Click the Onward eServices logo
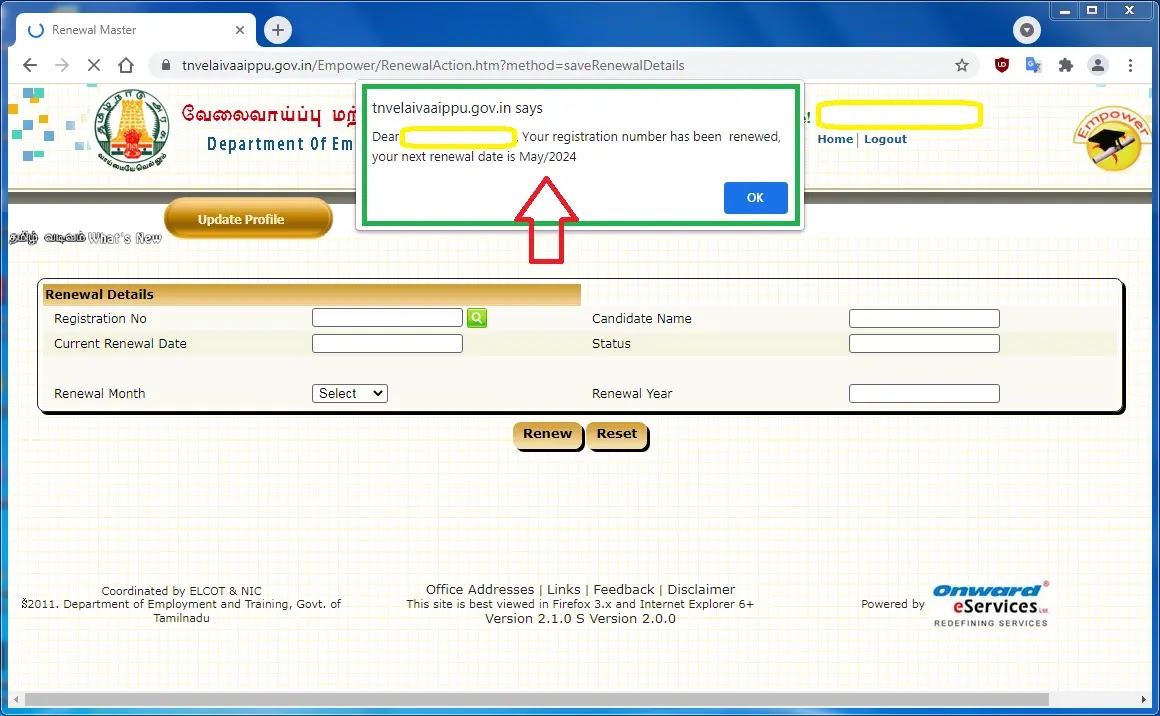1160x716 pixels. tap(991, 604)
